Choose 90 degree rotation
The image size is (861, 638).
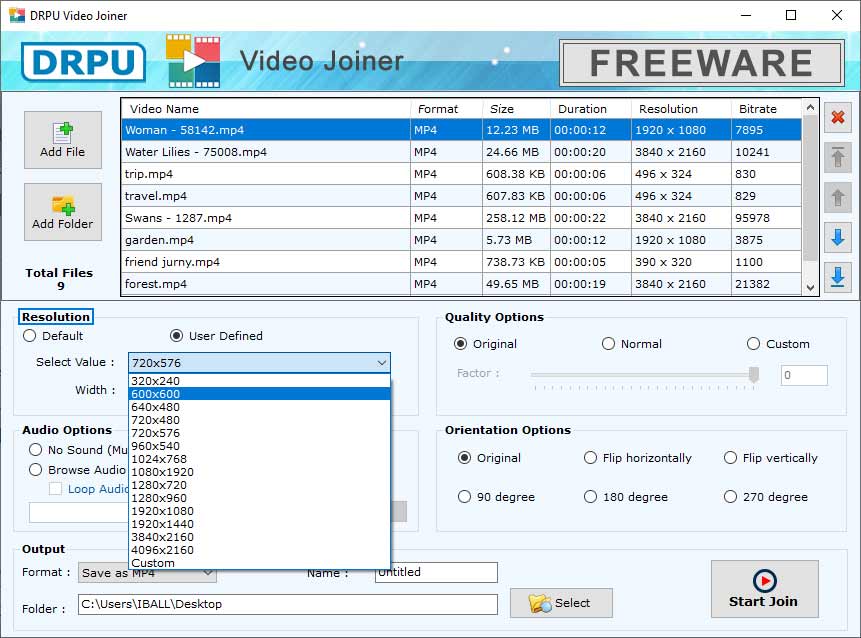pos(465,497)
